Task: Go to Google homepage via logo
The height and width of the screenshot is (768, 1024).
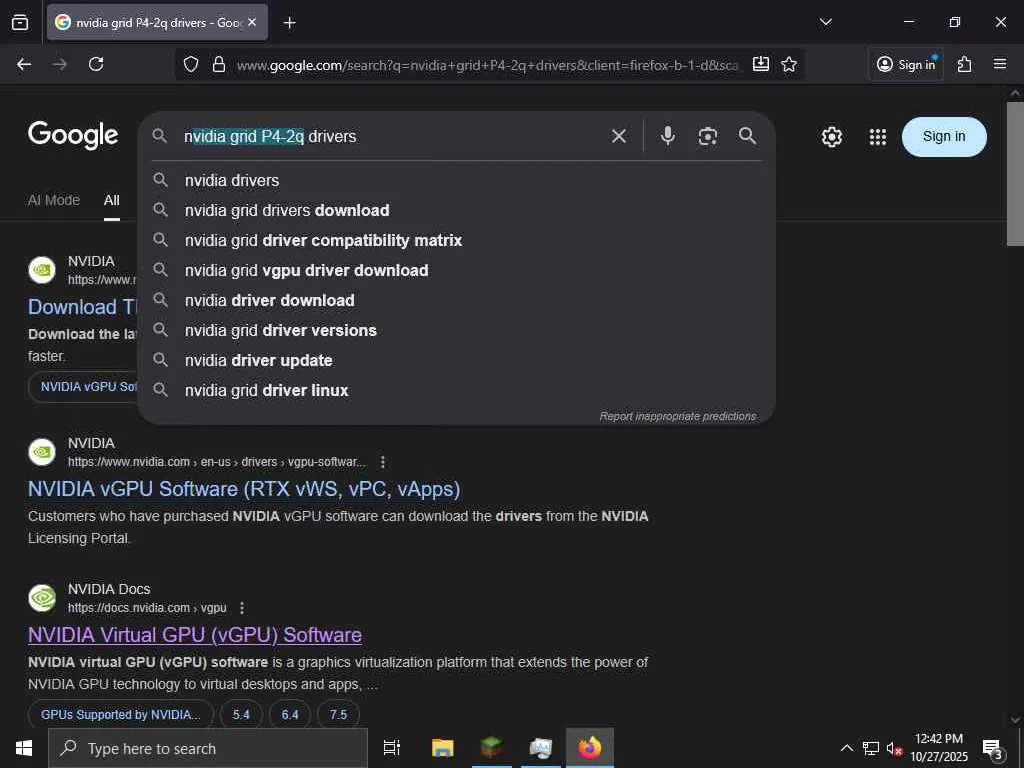Action: click(x=73, y=135)
